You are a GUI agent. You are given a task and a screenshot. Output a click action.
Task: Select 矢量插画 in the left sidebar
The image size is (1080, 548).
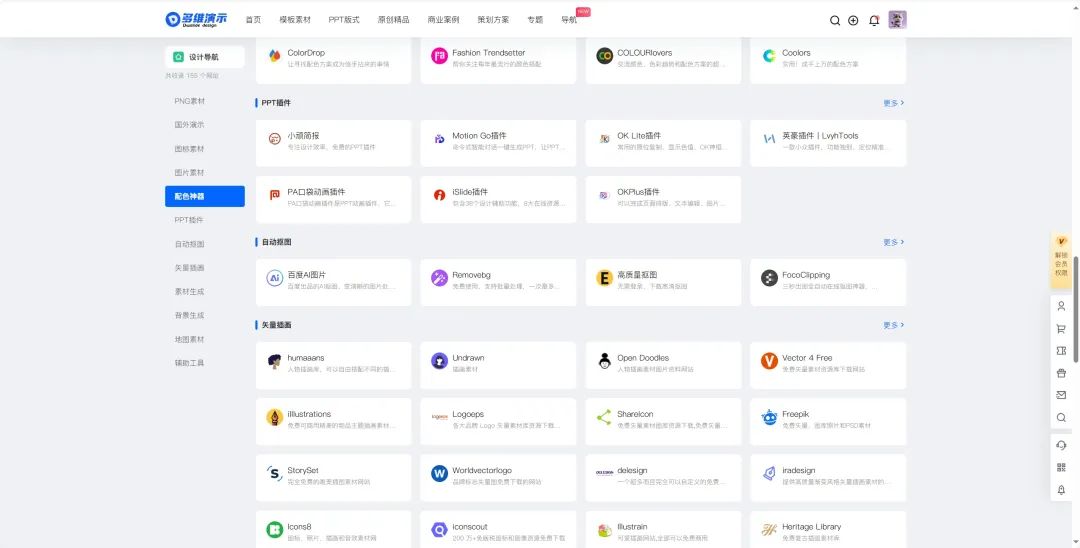click(x=189, y=268)
